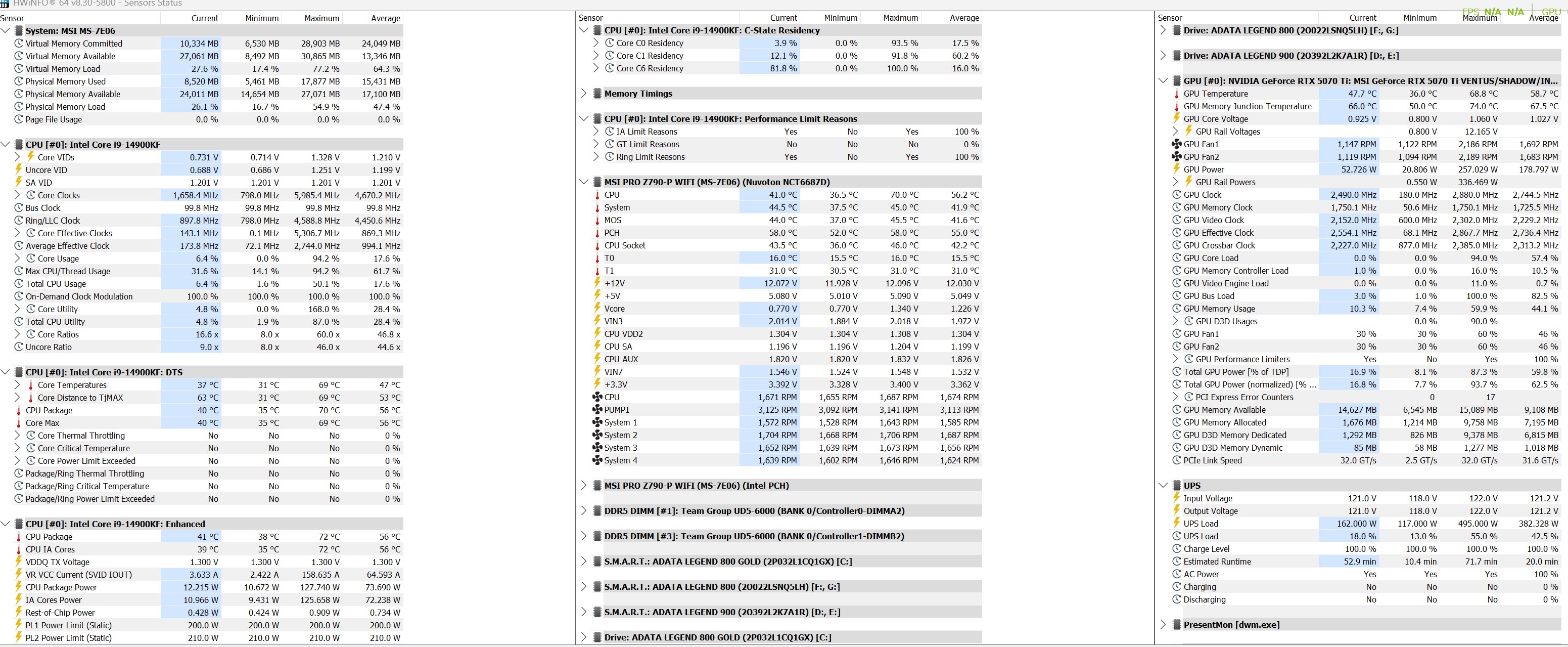
Task: Select the Physical Memory Used row
Action: 66,81
